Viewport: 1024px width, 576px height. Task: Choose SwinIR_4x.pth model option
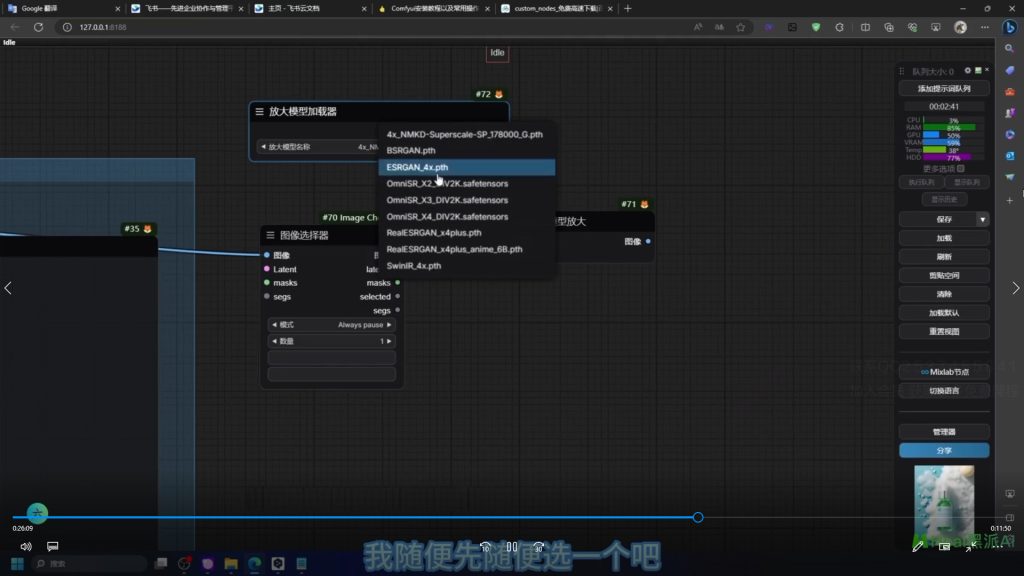click(413, 266)
